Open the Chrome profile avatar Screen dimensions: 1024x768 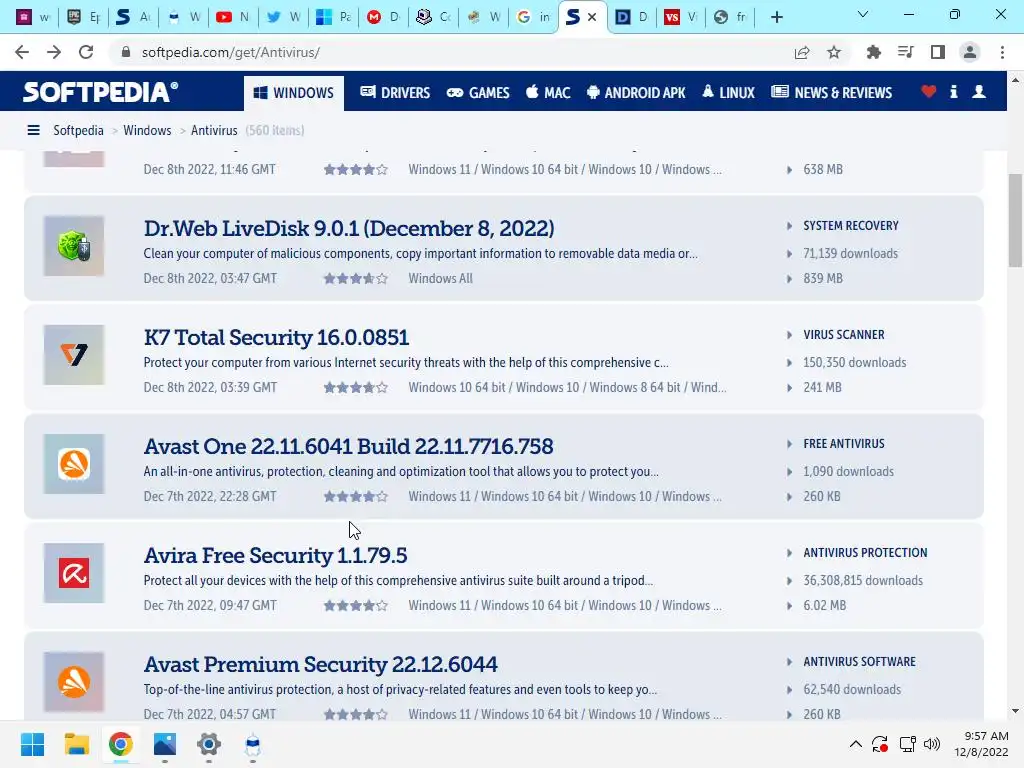[x=970, y=52]
